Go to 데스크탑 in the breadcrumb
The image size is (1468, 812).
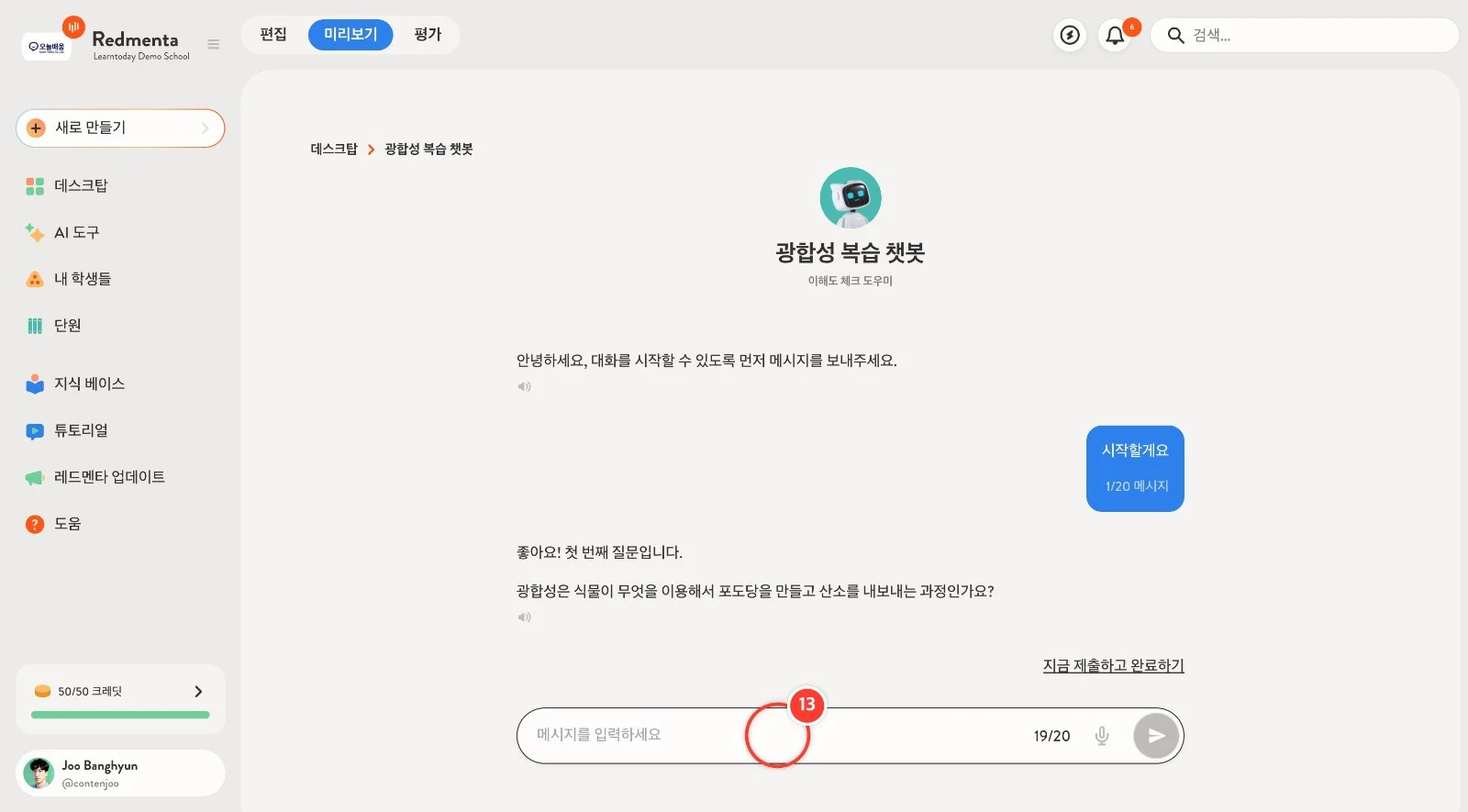click(334, 149)
